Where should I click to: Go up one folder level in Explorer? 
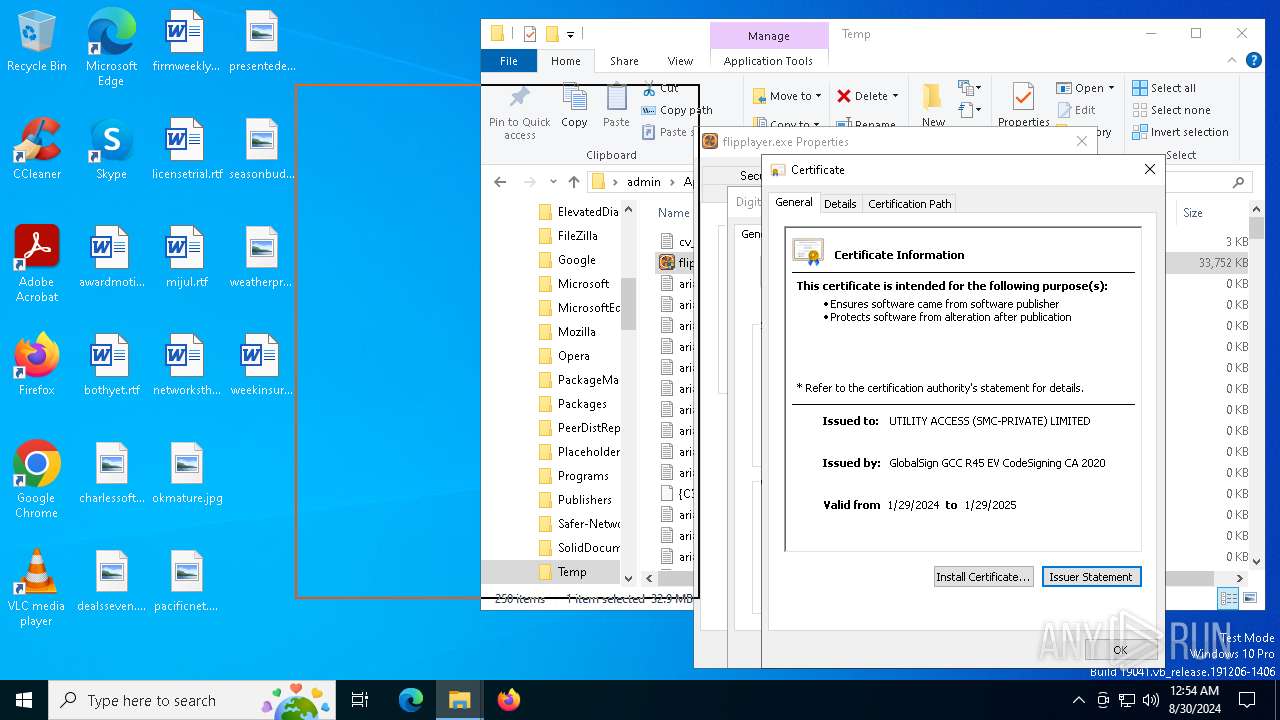[x=573, y=182]
